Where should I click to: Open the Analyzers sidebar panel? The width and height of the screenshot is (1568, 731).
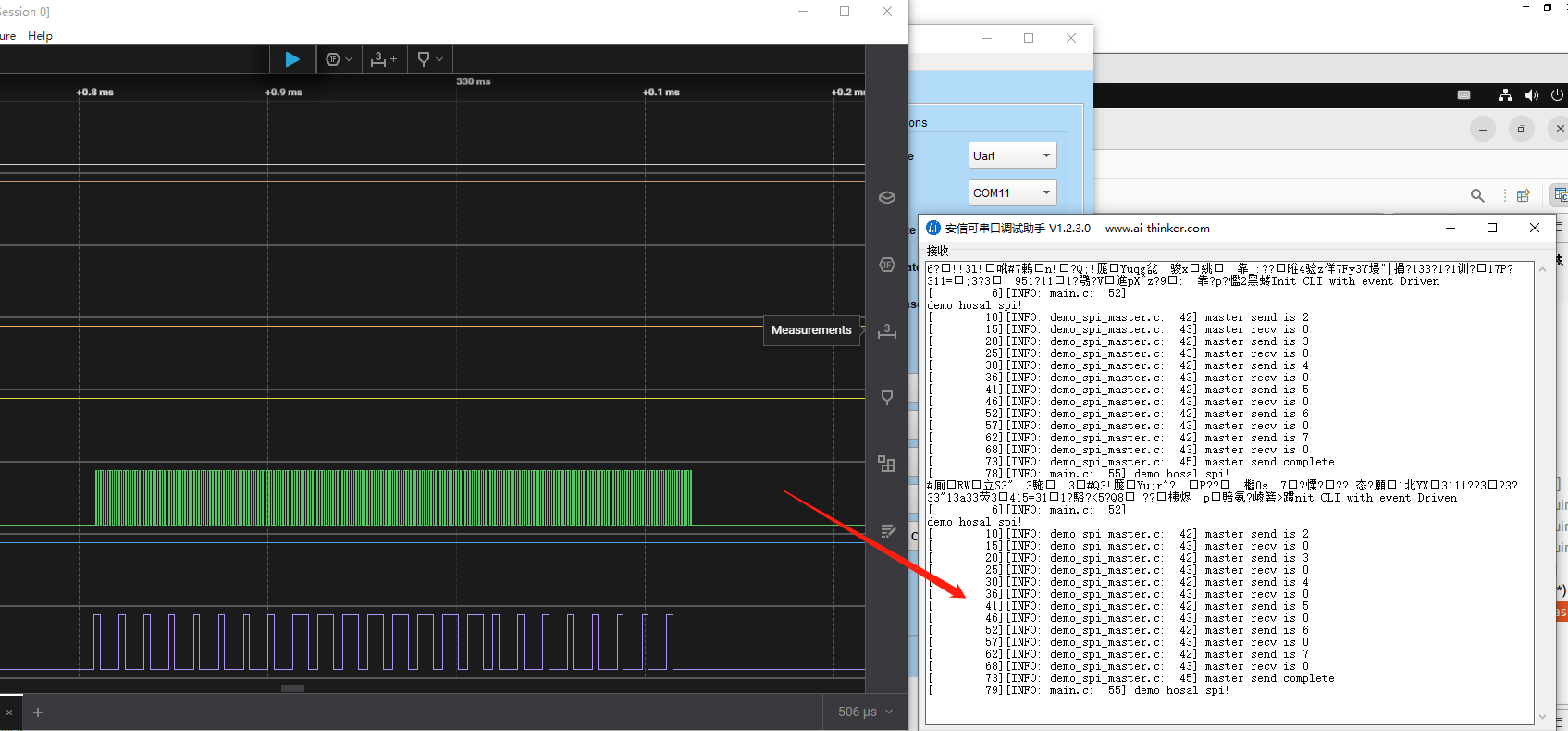coord(887,265)
